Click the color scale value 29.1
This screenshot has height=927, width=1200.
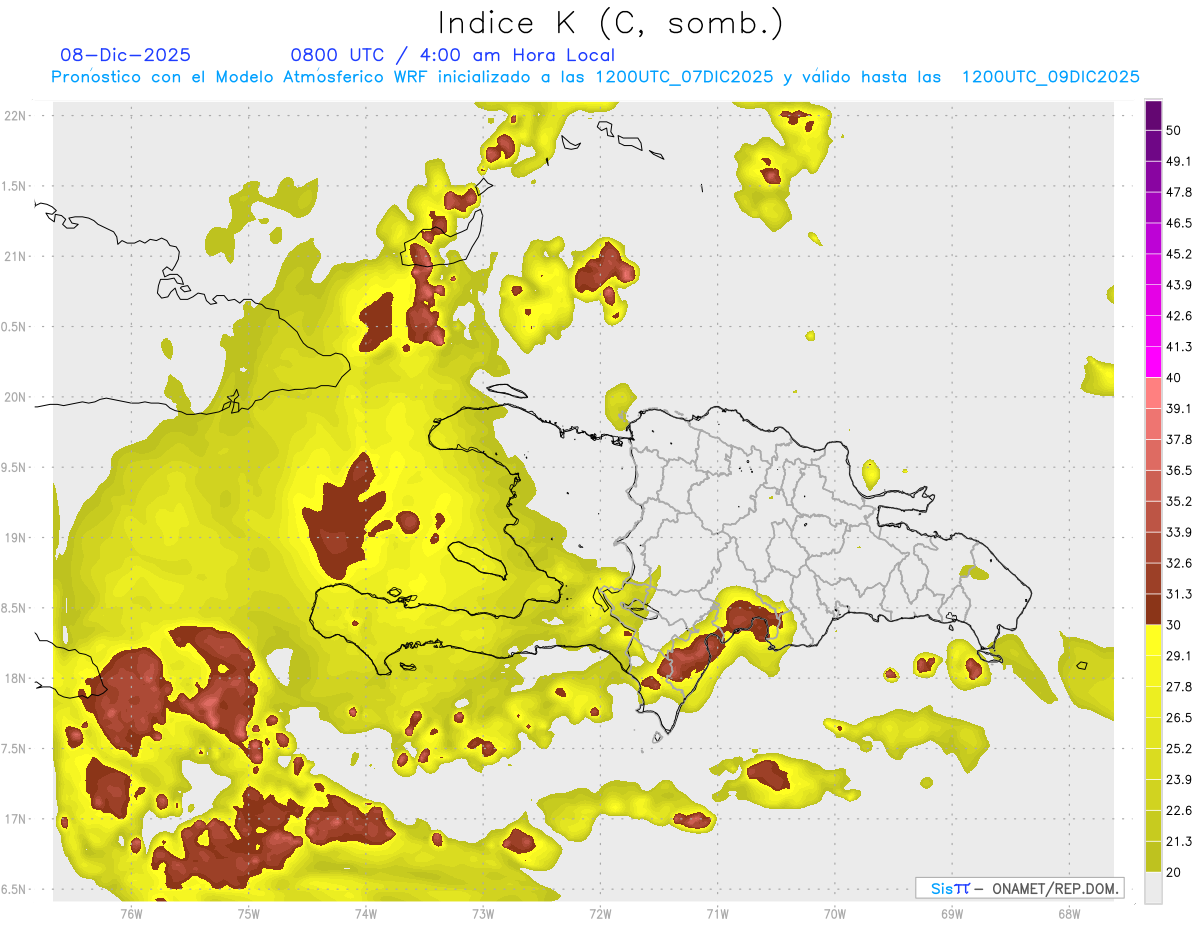click(x=1178, y=656)
